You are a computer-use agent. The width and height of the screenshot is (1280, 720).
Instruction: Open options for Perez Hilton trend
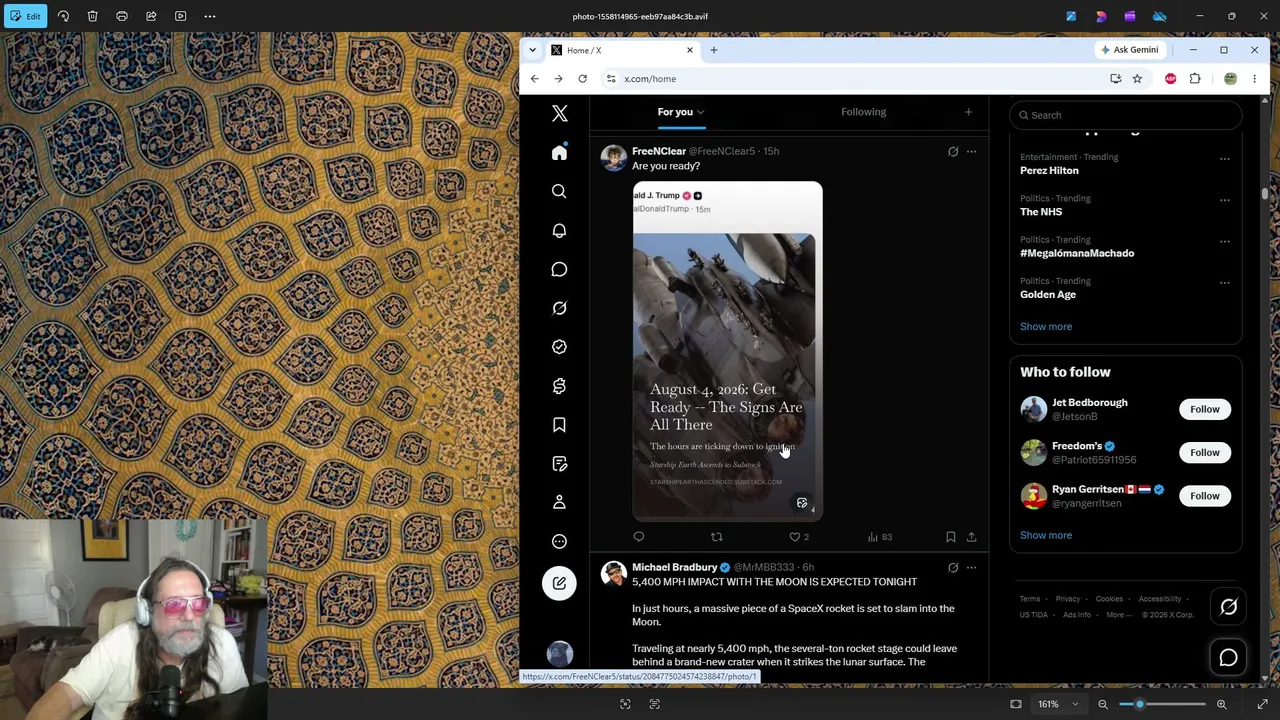coord(1224,159)
